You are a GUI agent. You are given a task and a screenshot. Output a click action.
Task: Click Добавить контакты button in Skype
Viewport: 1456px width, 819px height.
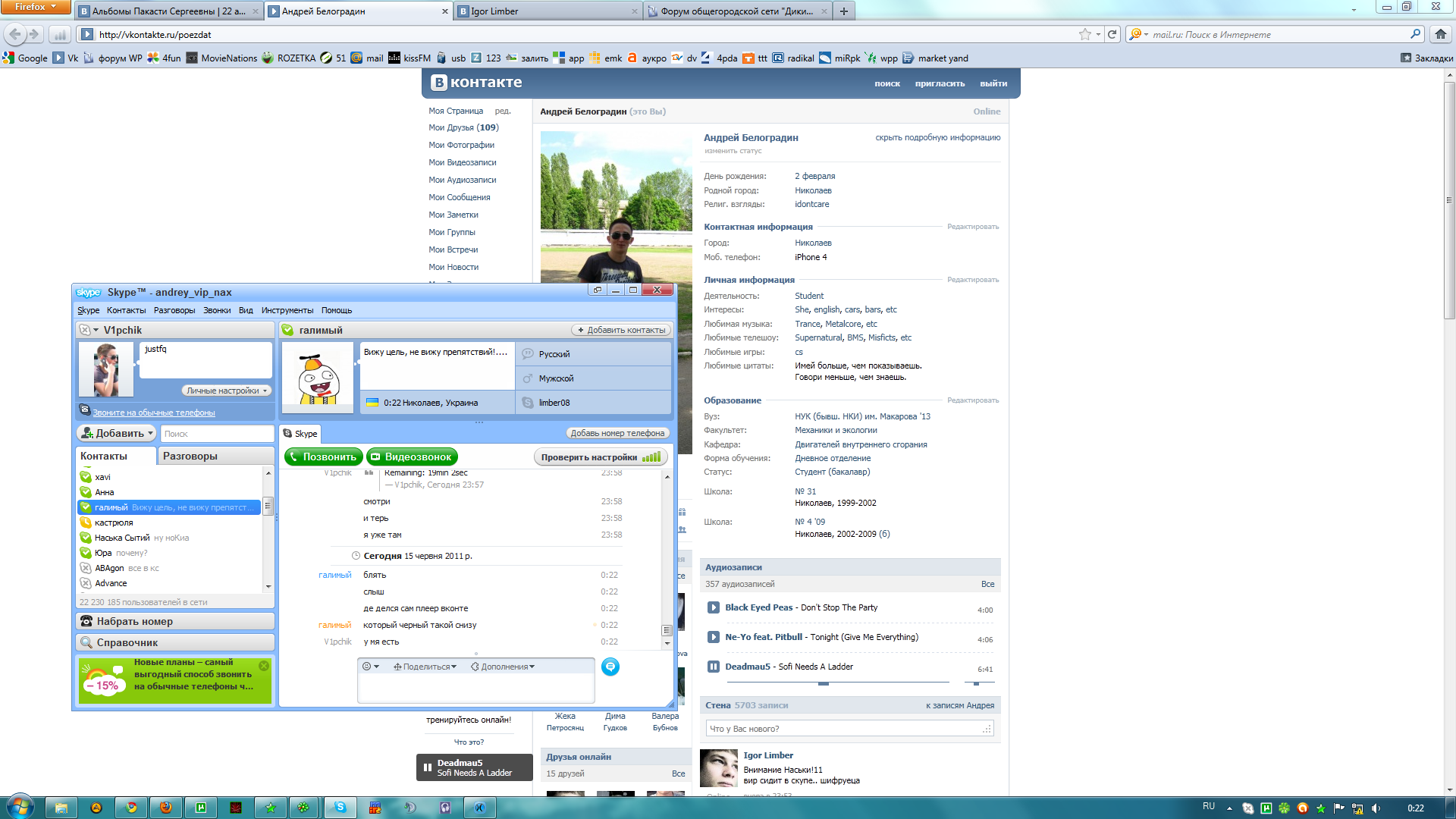click(621, 330)
